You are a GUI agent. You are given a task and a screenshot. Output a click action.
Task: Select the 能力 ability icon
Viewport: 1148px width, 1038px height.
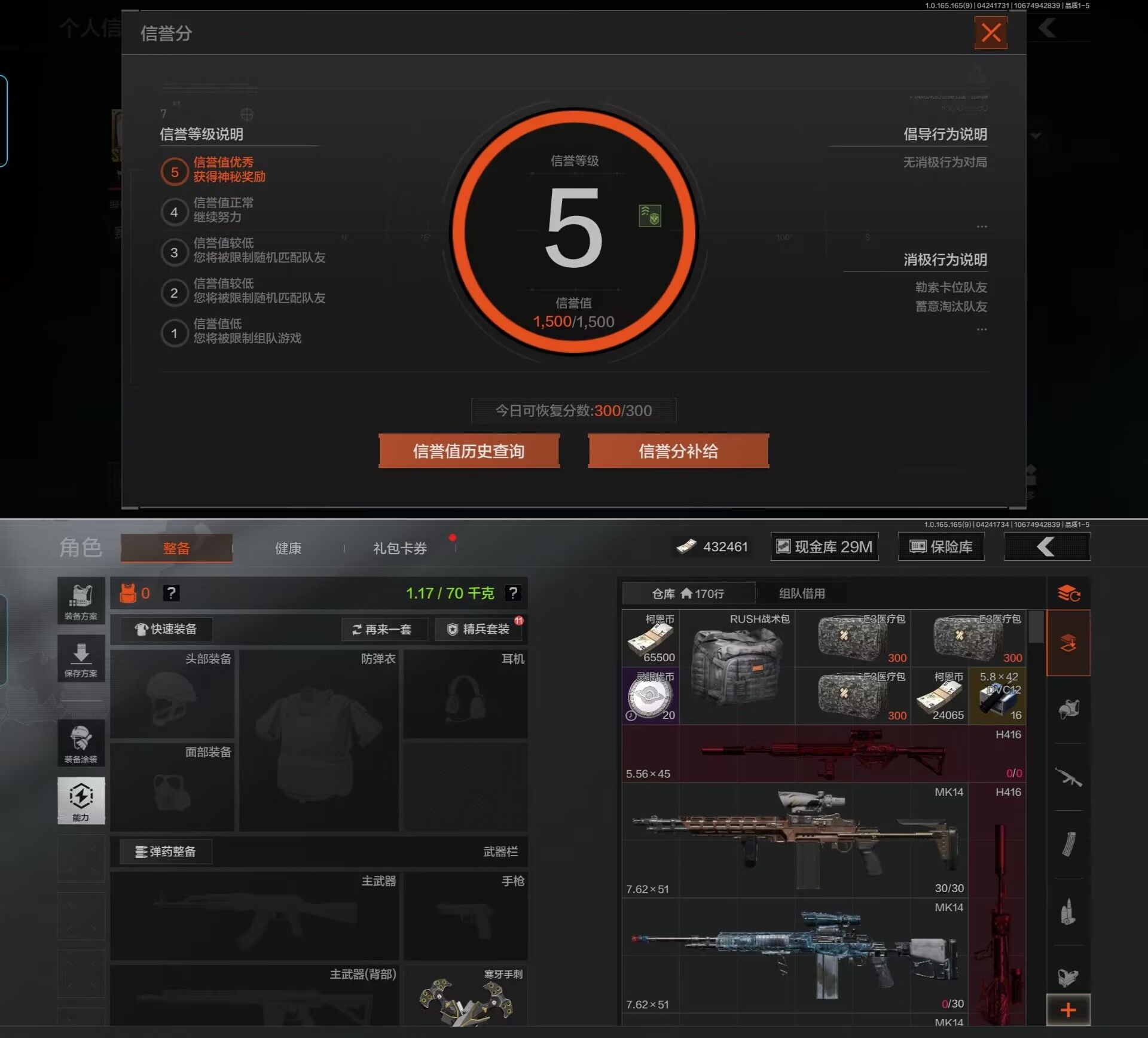coord(81,801)
